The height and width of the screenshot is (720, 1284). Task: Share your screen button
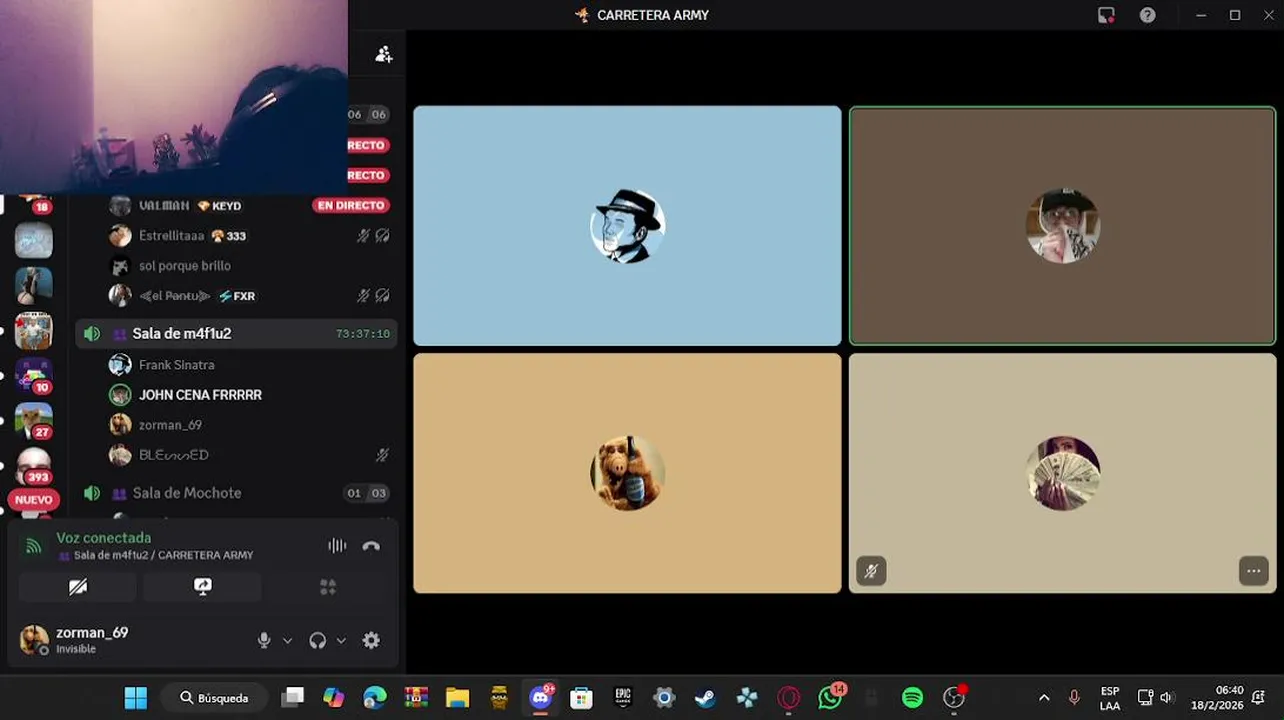[202, 587]
